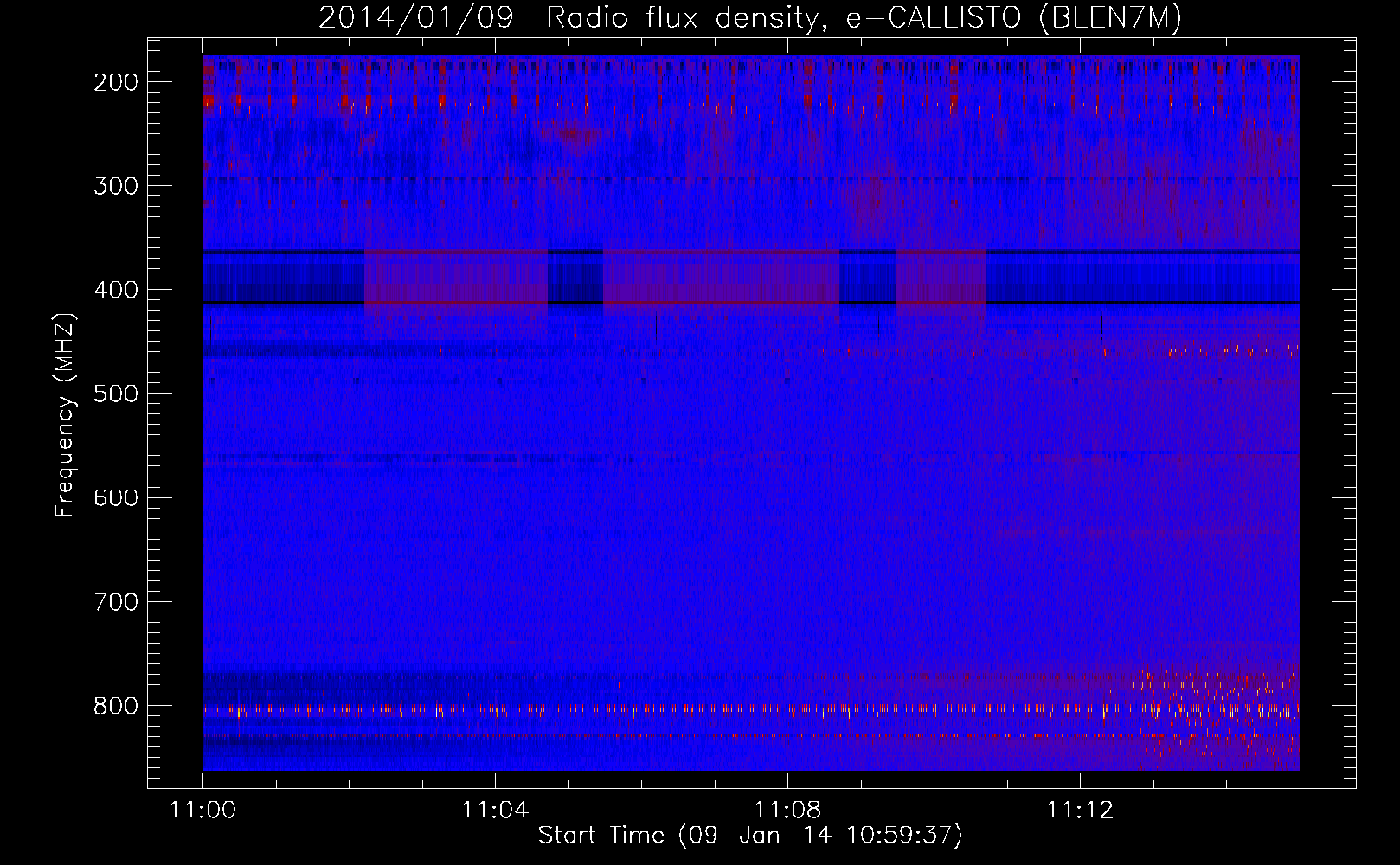Click the 'Start Time (09-Jan-14 10:59:37)' label
The image size is (1400, 865).
750,836
